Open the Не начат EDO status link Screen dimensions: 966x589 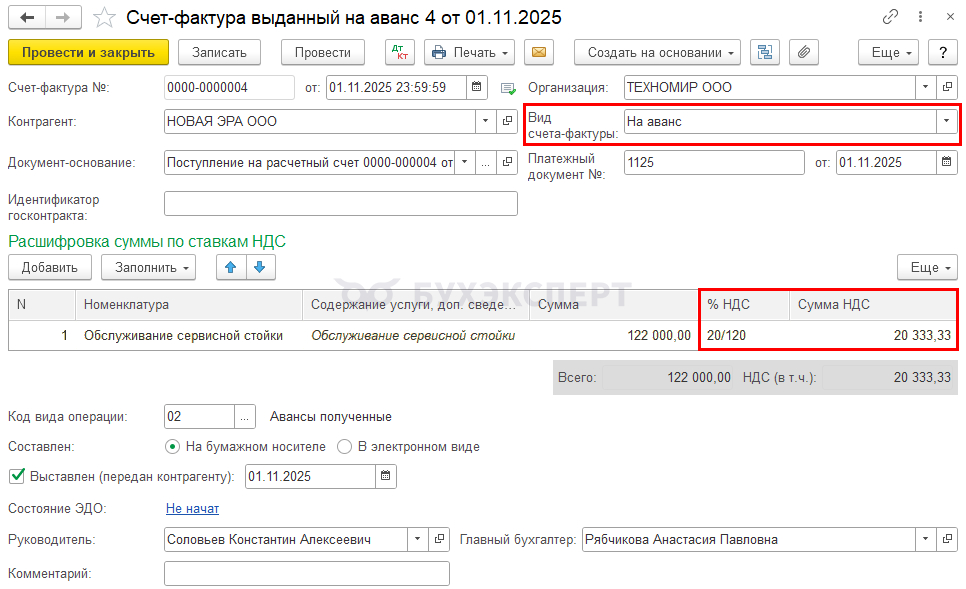192,509
